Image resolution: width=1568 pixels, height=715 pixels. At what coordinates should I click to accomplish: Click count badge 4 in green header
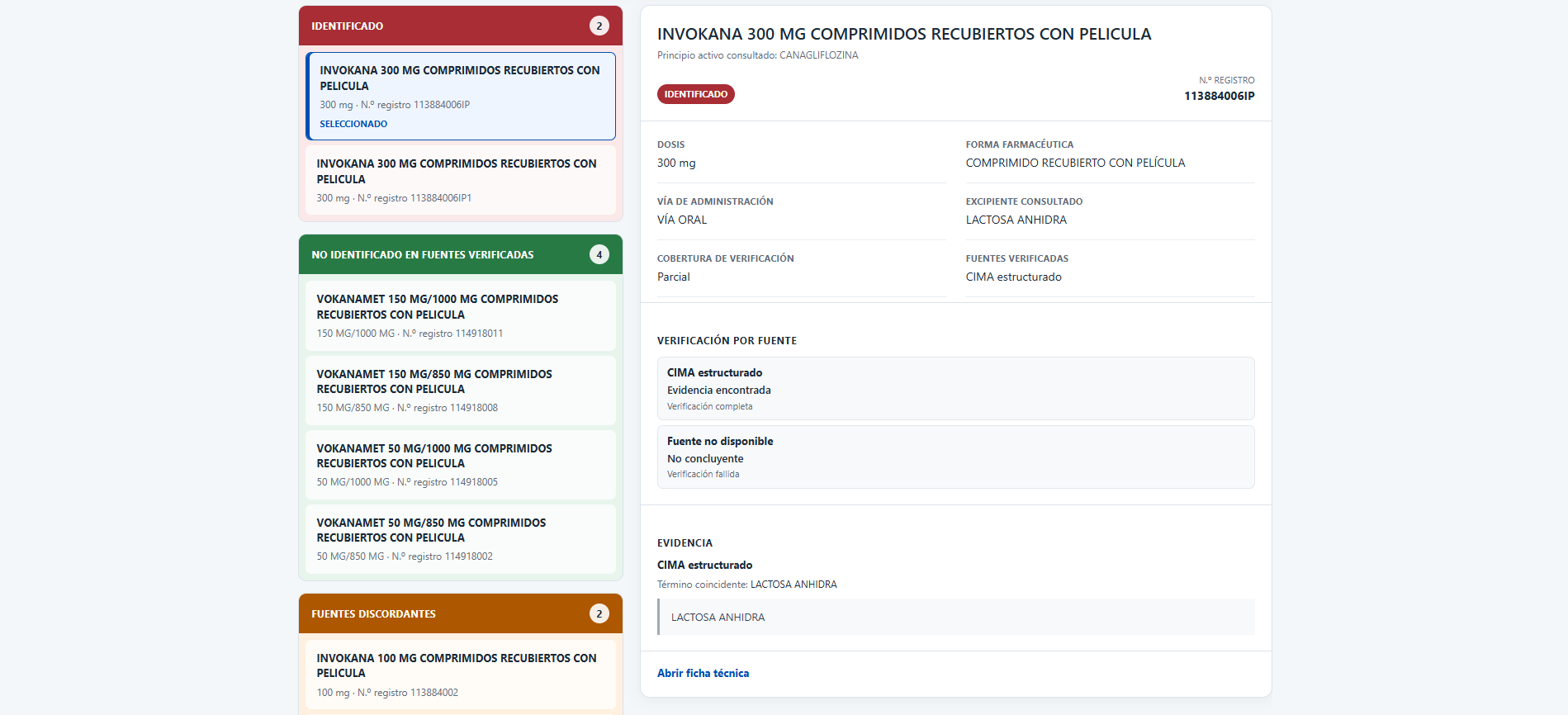[x=599, y=254]
